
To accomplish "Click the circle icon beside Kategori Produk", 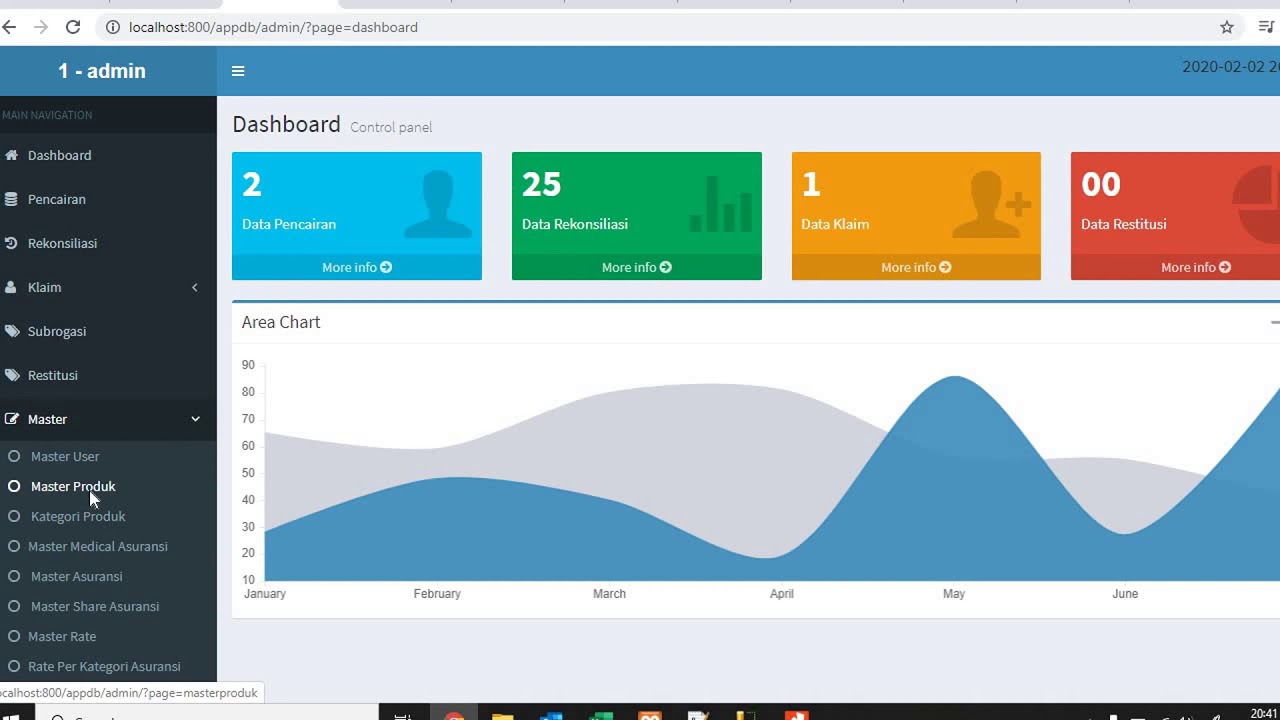I will coord(14,516).
